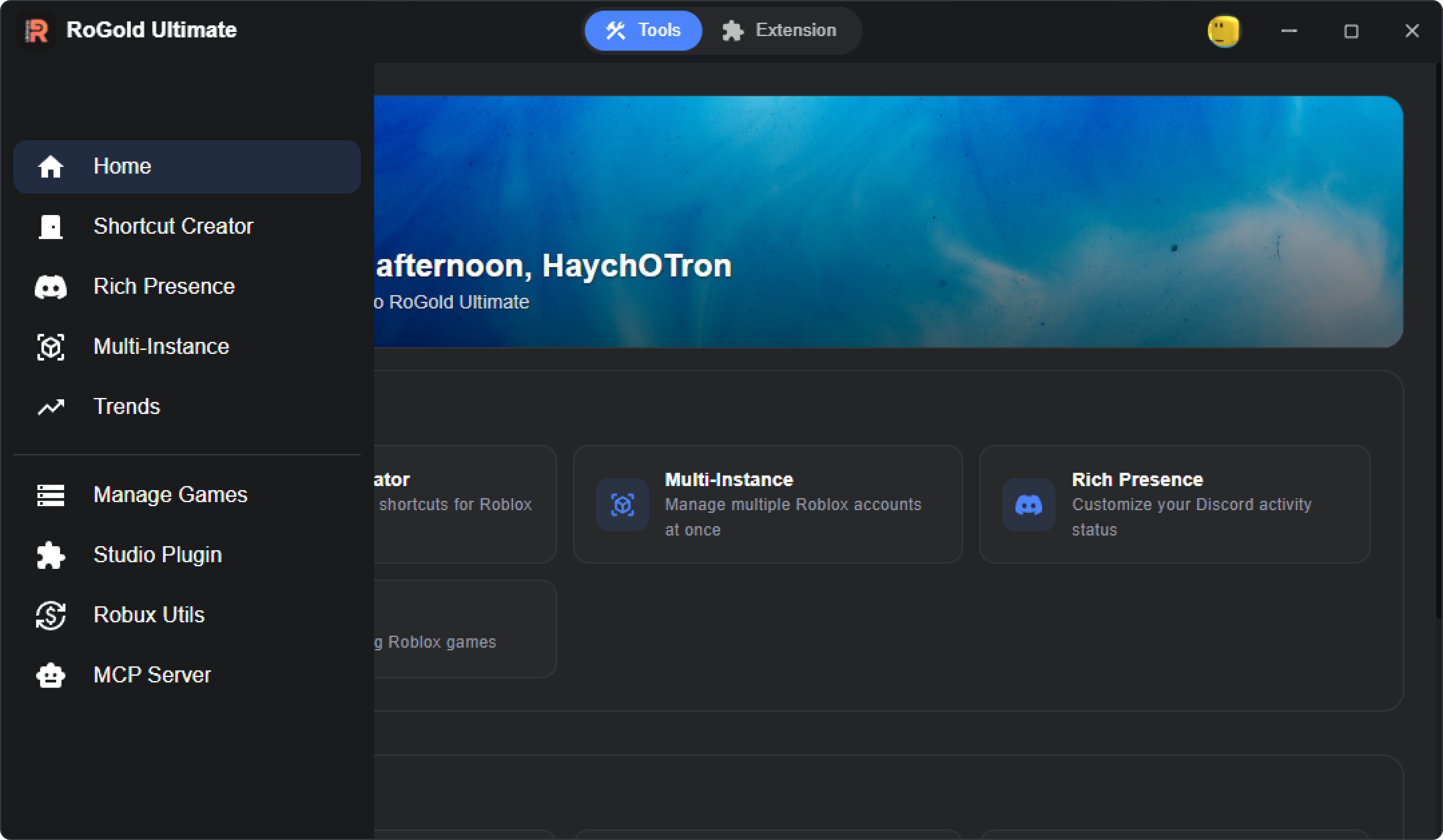Click the RoGold logo icon in the title bar
This screenshot has width=1443, height=840.
pos(36,31)
